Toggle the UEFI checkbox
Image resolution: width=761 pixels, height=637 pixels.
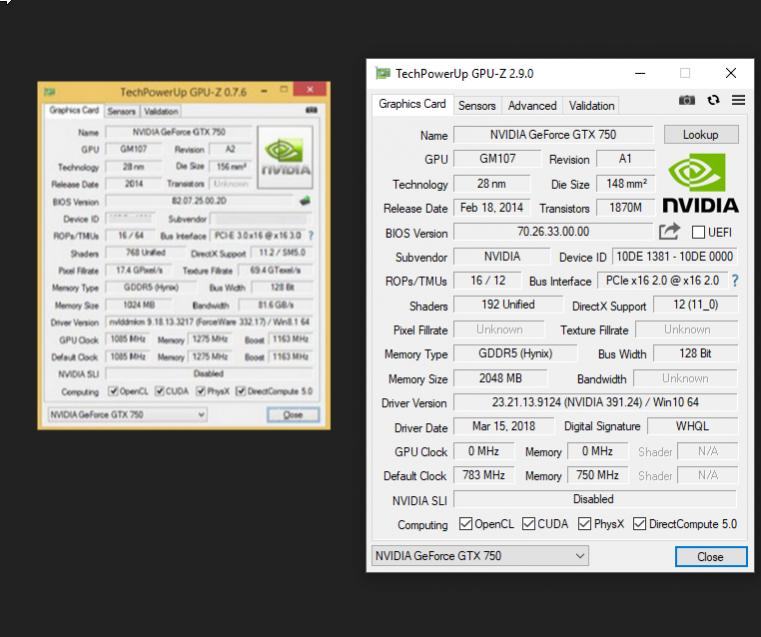(698, 232)
